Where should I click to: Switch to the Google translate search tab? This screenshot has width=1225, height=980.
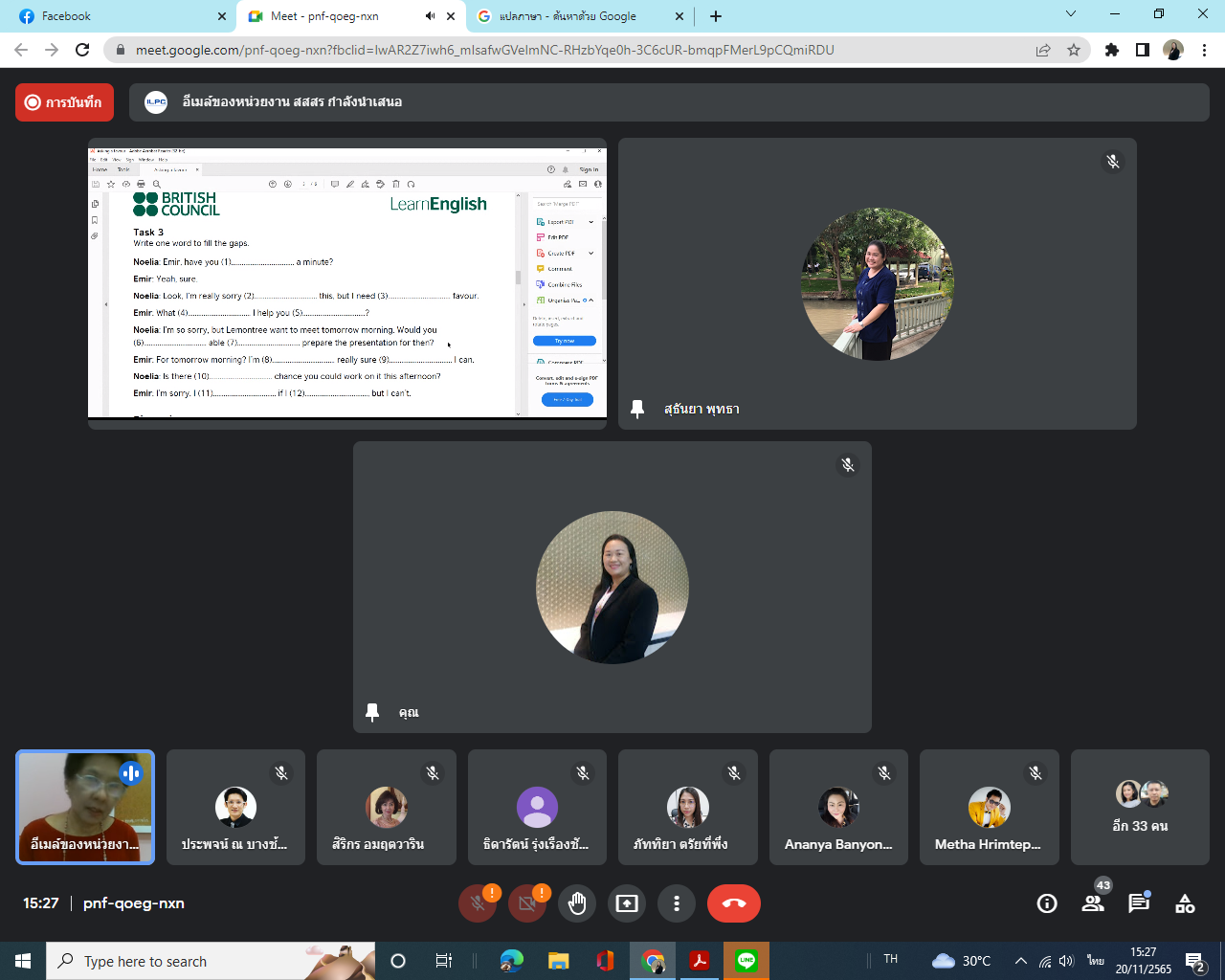pyautogui.click(x=579, y=16)
